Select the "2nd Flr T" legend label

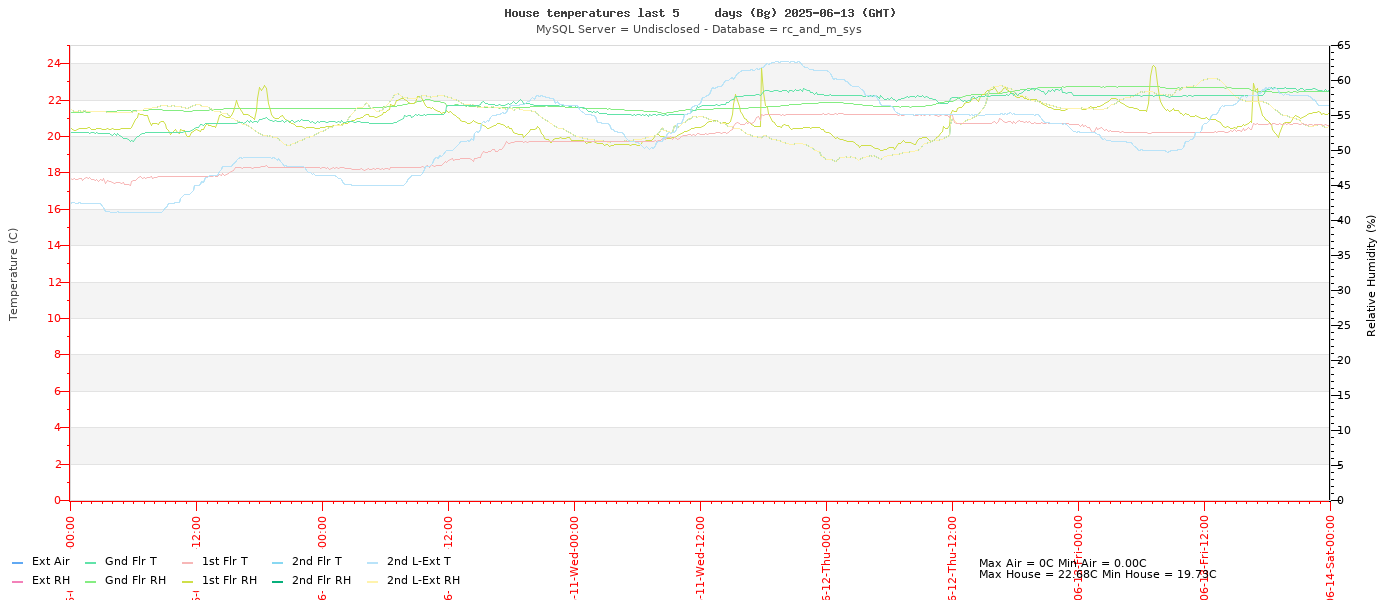317,562
